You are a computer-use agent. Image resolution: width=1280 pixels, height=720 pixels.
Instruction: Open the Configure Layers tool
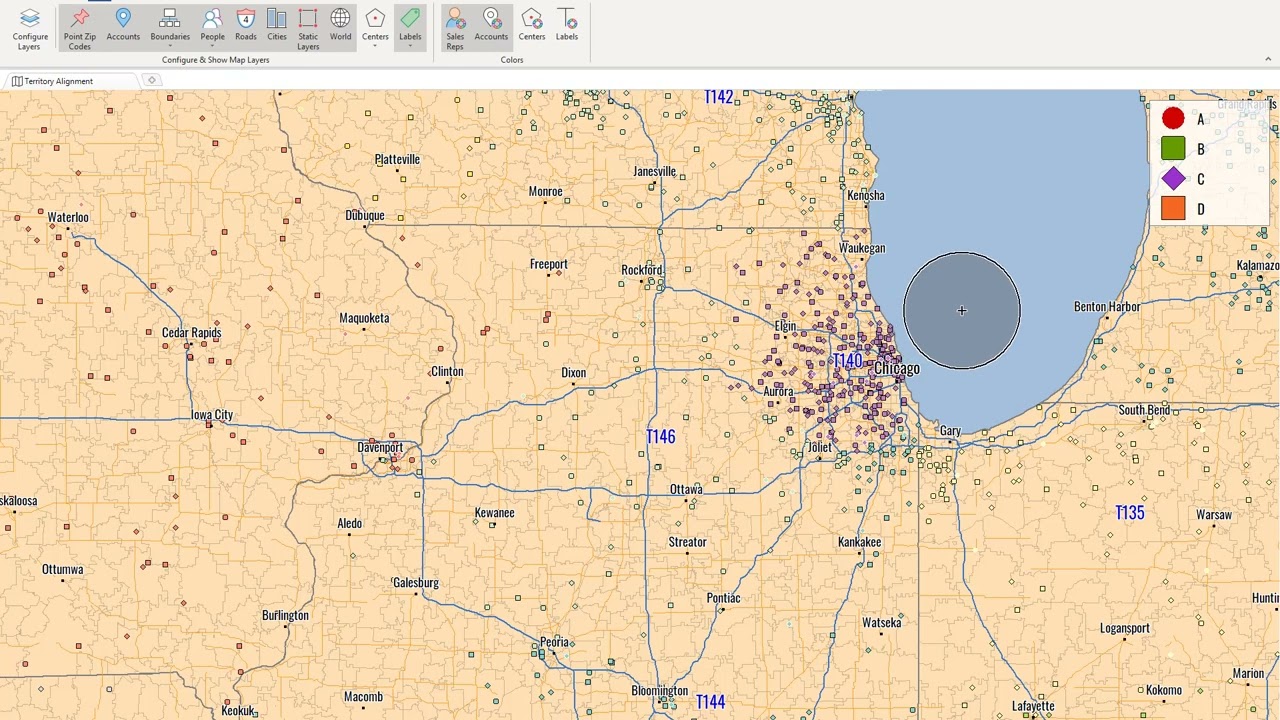pos(29,28)
